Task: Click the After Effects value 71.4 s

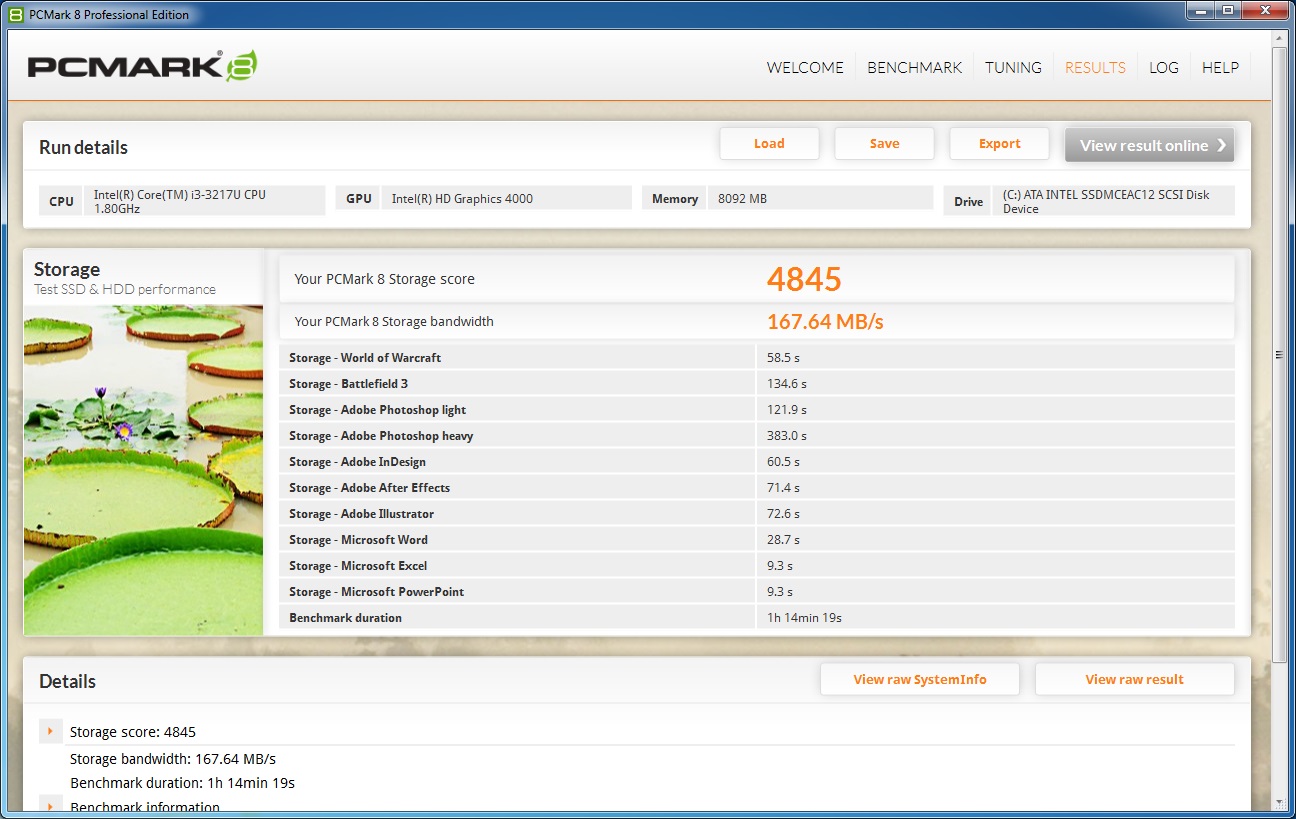Action: [x=783, y=488]
